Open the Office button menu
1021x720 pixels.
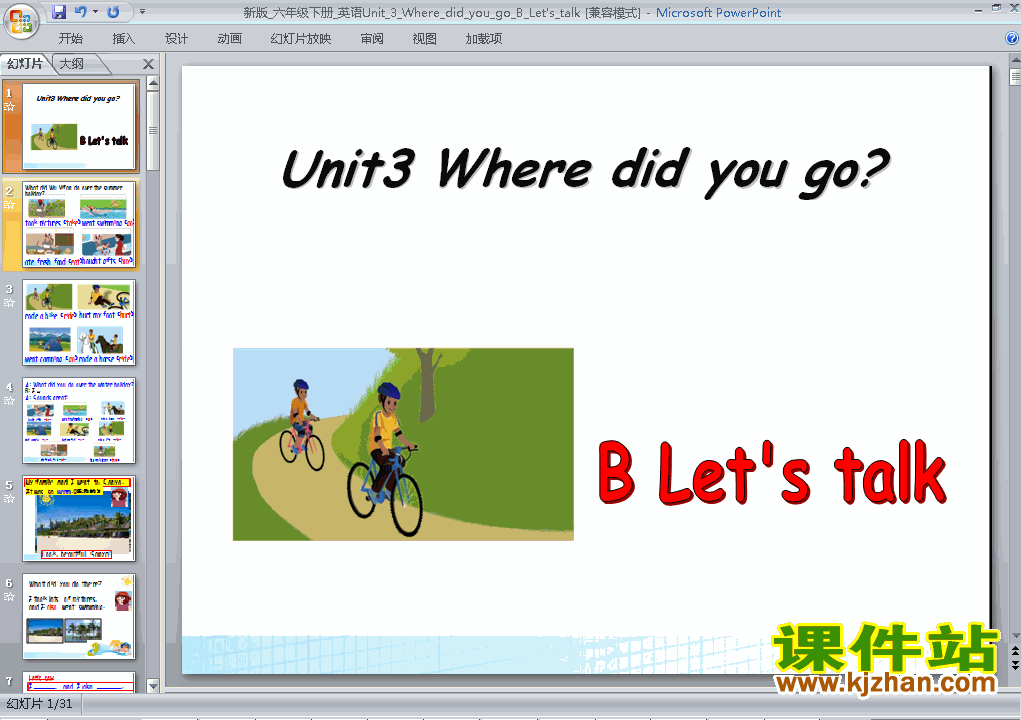[x=21, y=20]
